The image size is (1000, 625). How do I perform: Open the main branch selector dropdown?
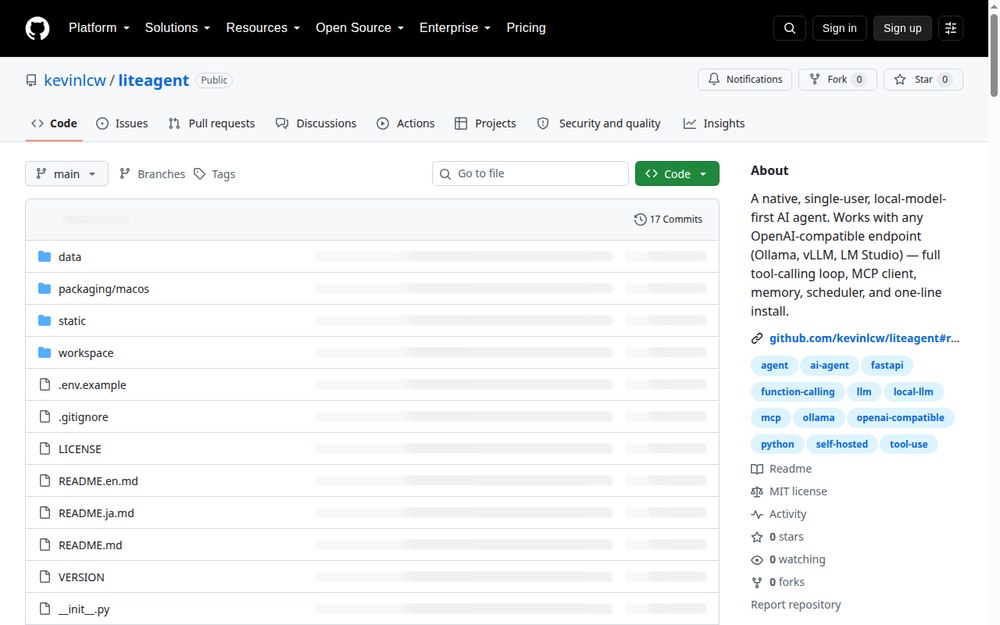[x=66, y=173]
